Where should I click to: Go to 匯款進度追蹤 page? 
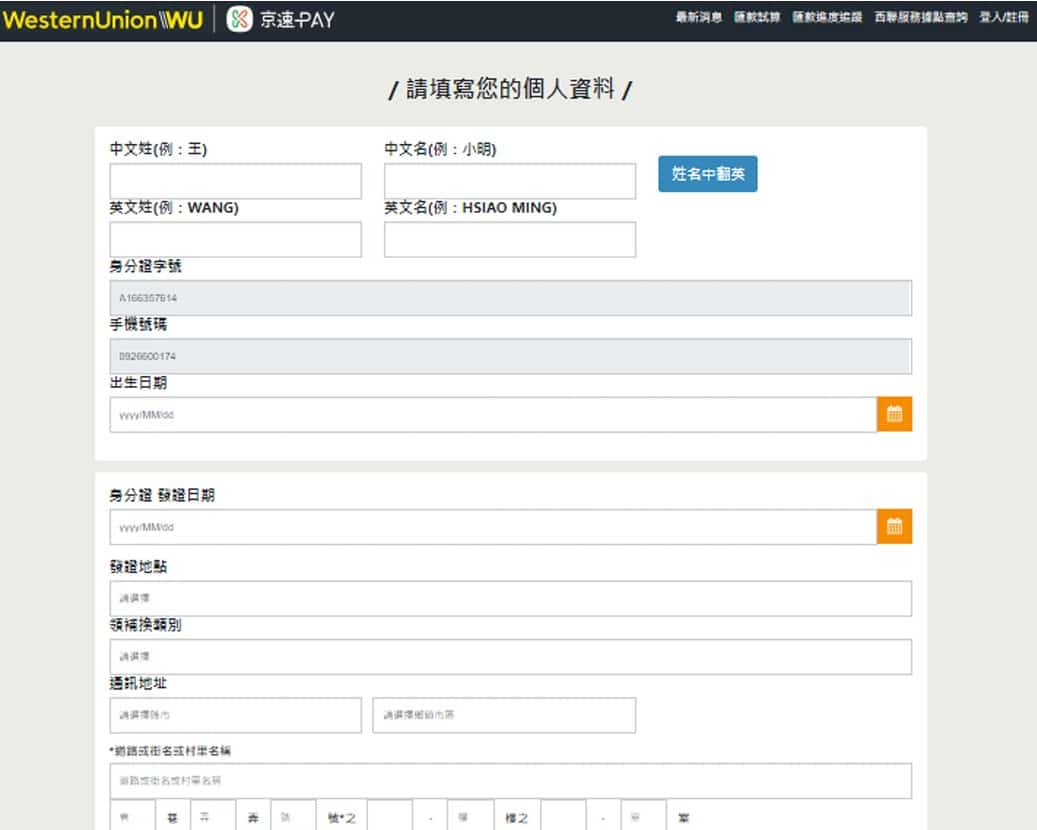[x=827, y=18]
